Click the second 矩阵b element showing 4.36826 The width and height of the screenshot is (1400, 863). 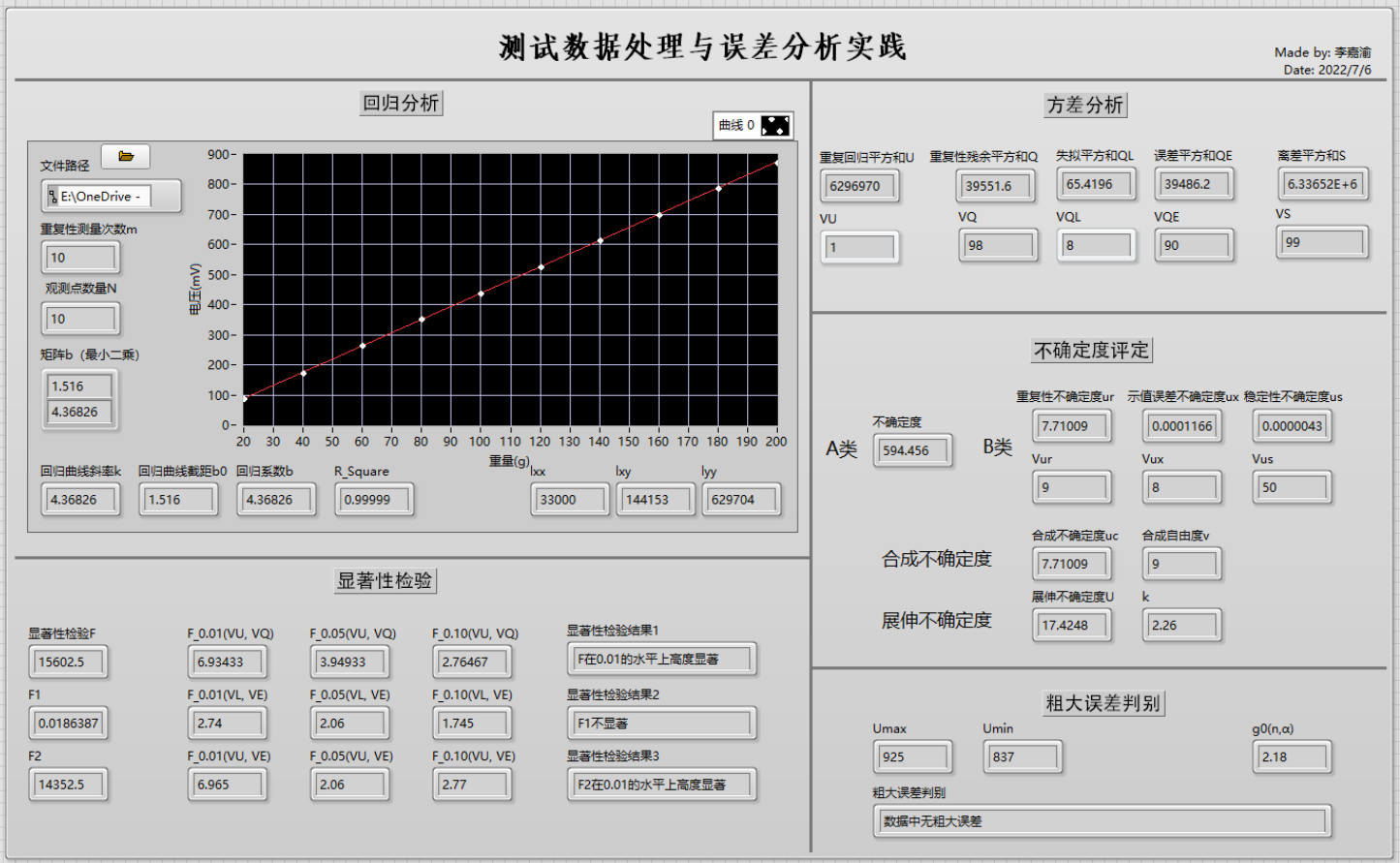[x=78, y=411]
